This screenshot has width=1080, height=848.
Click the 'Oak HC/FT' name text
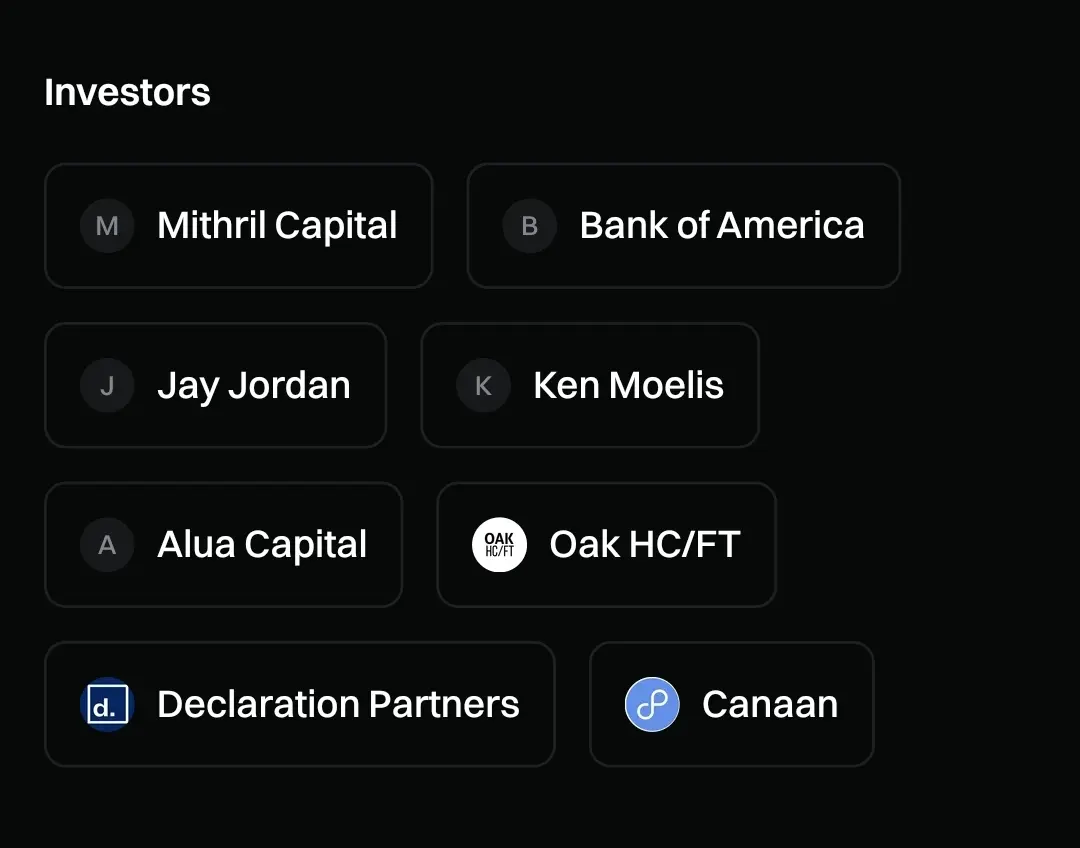[x=644, y=545]
